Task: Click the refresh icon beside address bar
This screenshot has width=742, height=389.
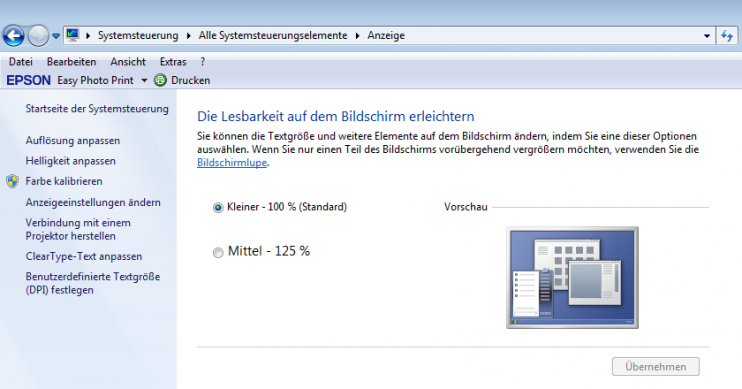Action: [727, 35]
